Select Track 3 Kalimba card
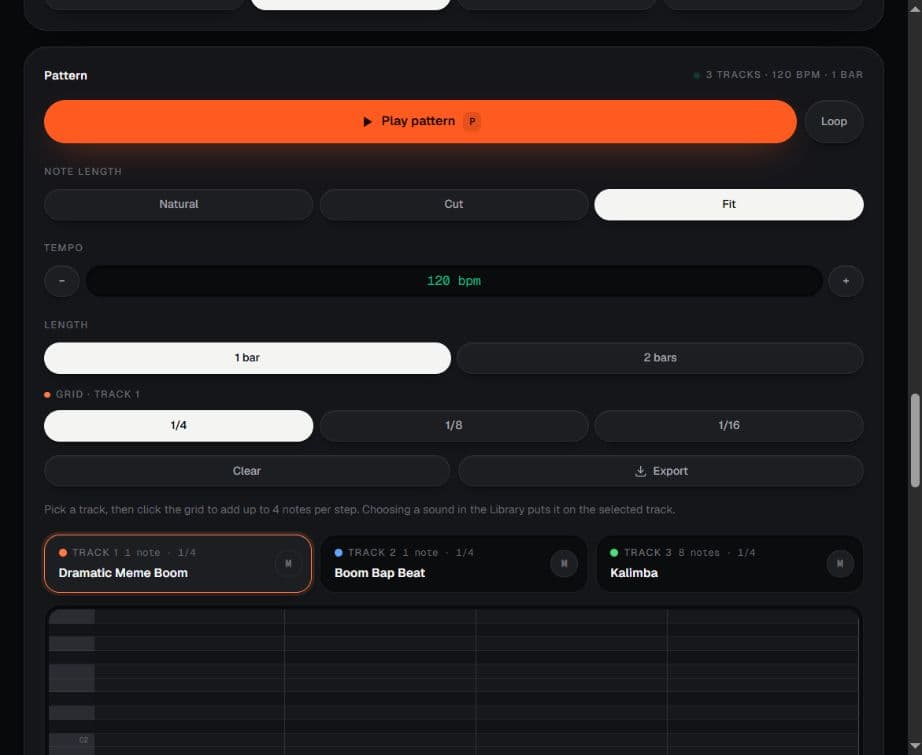Viewport: 922px width, 755px height. 730,563
